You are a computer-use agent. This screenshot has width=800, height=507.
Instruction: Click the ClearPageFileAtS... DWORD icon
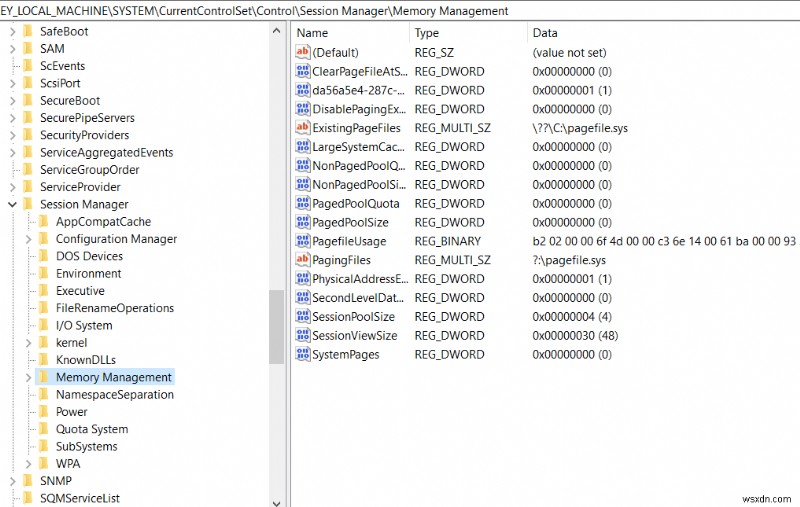pyautogui.click(x=303, y=71)
